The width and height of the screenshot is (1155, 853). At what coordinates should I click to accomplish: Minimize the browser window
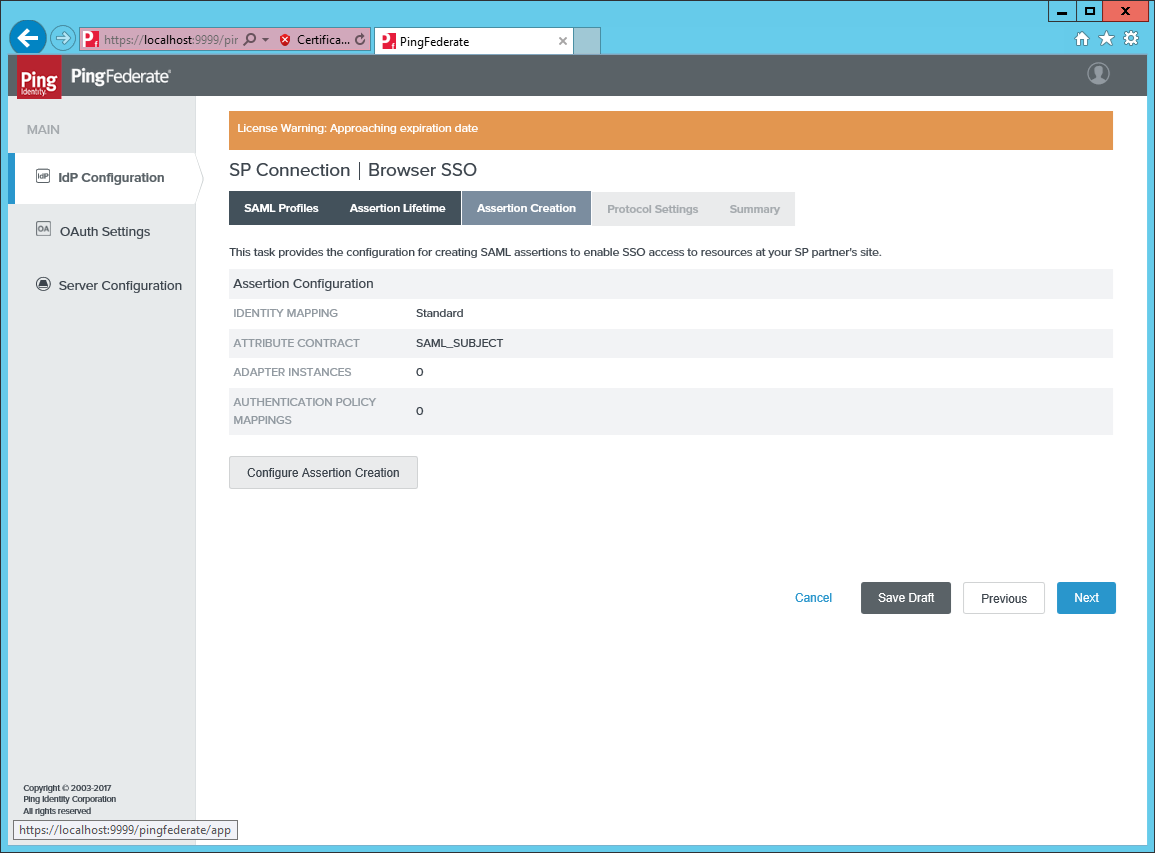pos(1061,12)
